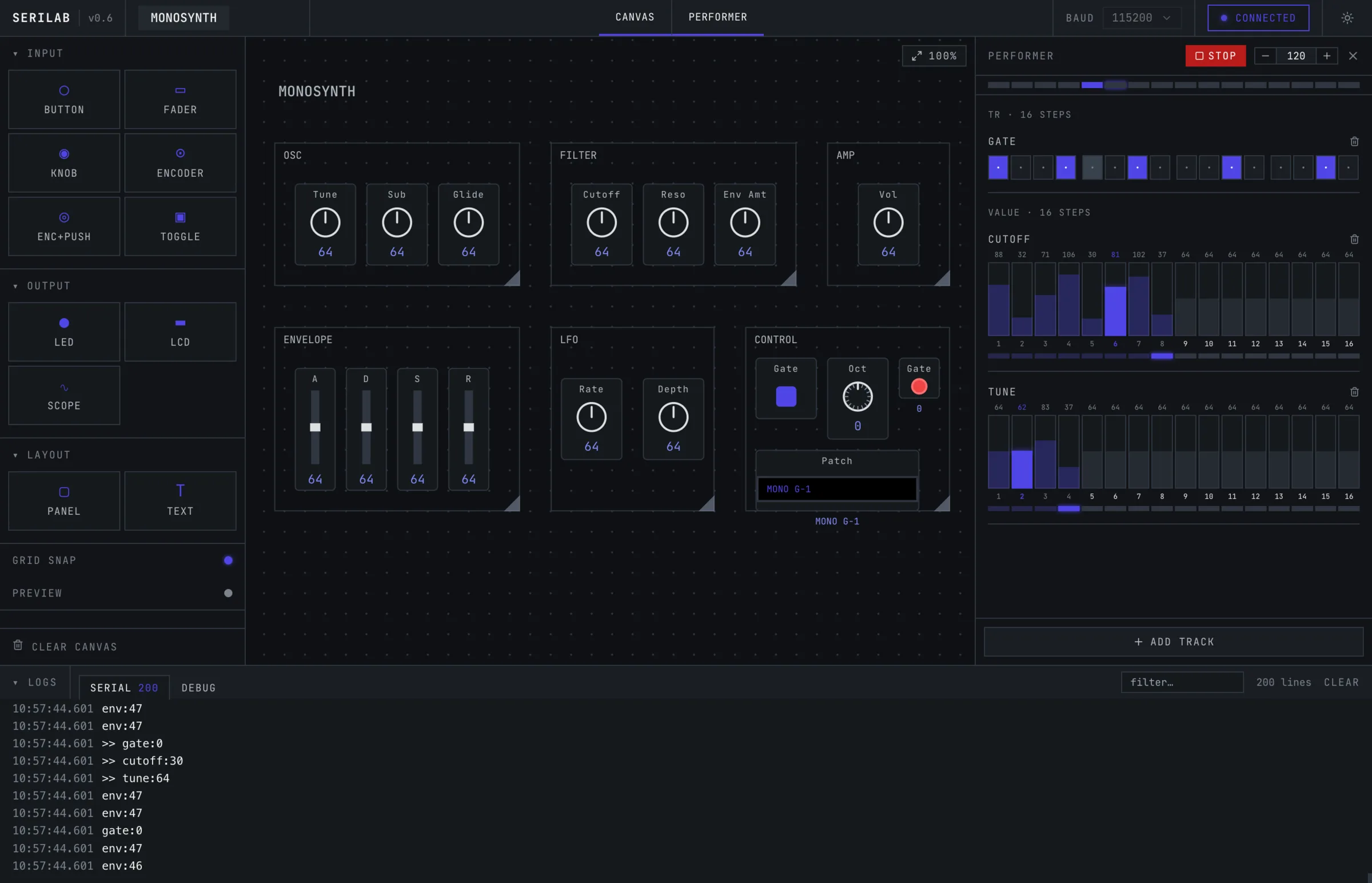Click the canvas zoom 100% fit button
This screenshot has width=1372, height=883.
pos(934,55)
